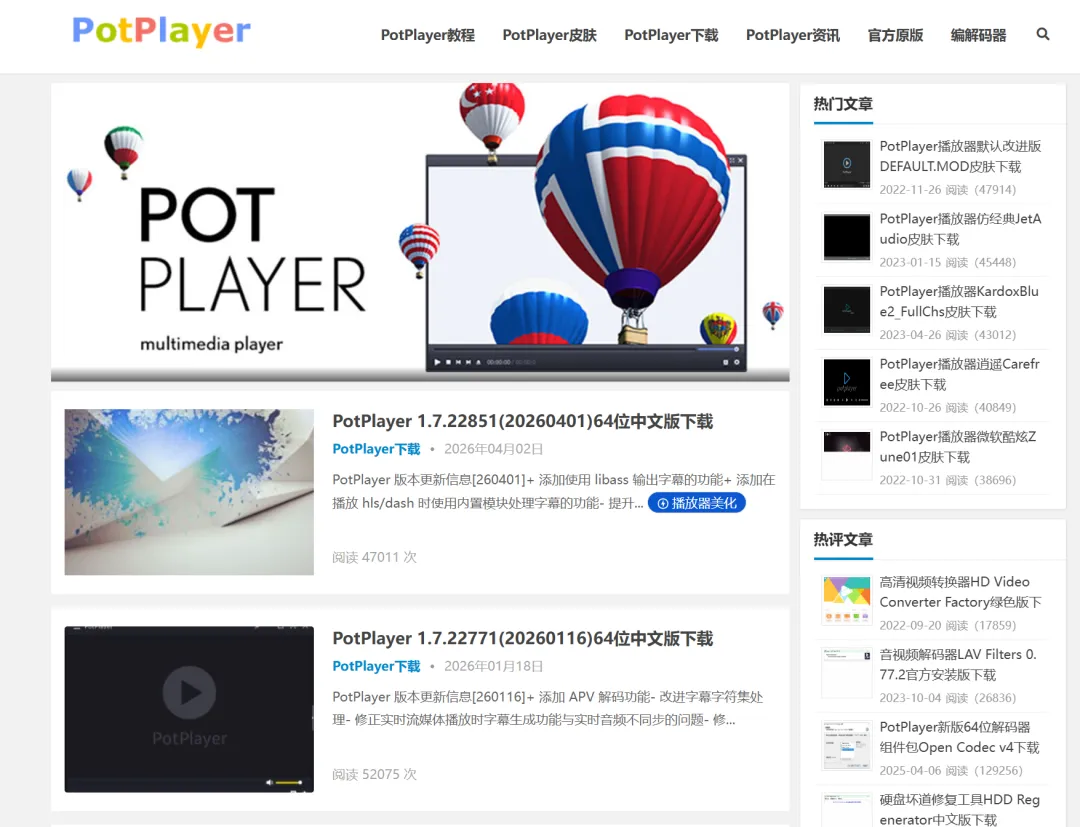1080x827 pixels.
Task: Click the text 2025-04-06 阅读 (129256)
Action: pos(951,771)
